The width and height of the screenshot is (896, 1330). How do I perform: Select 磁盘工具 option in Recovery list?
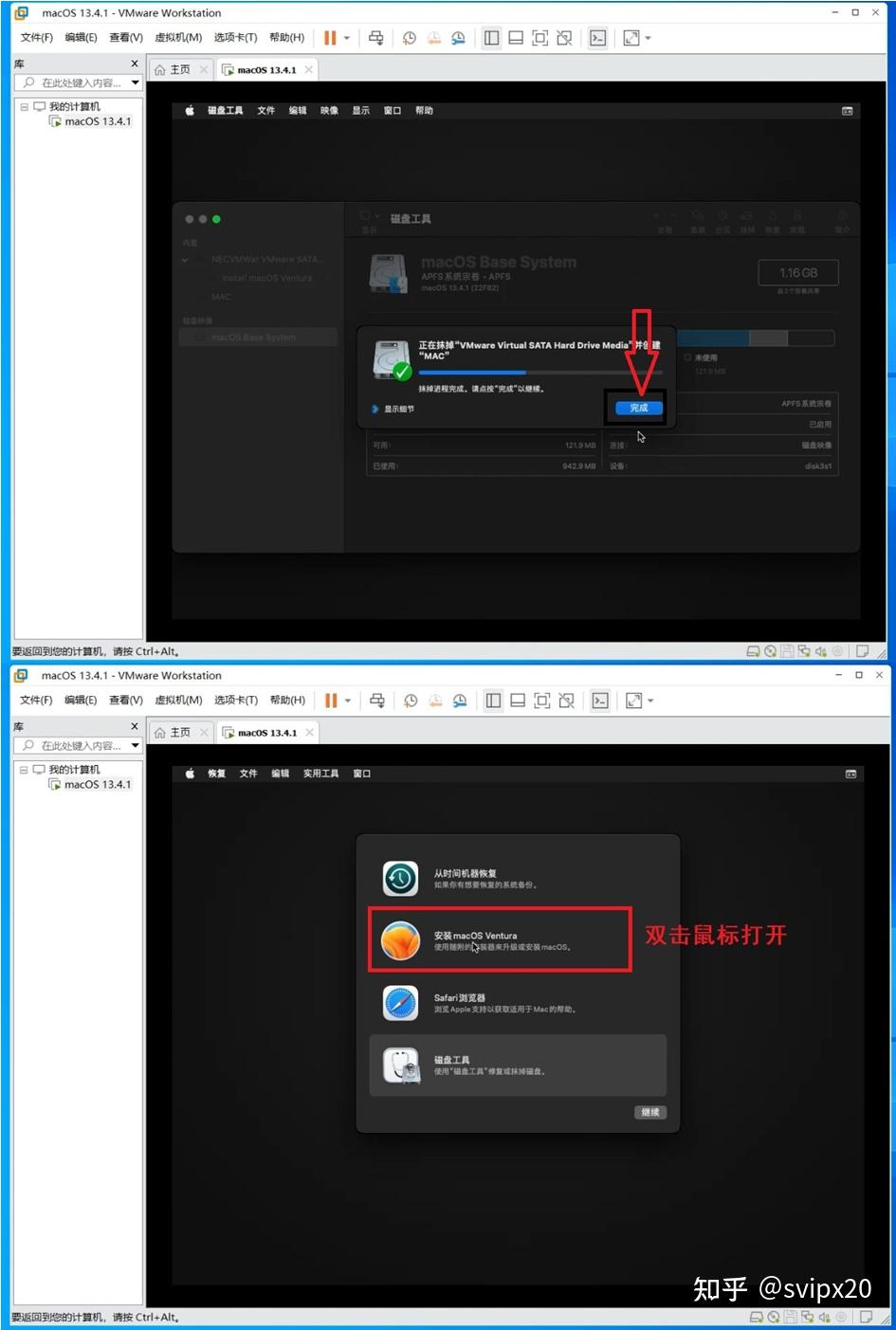pyautogui.click(x=518, y=1066)
